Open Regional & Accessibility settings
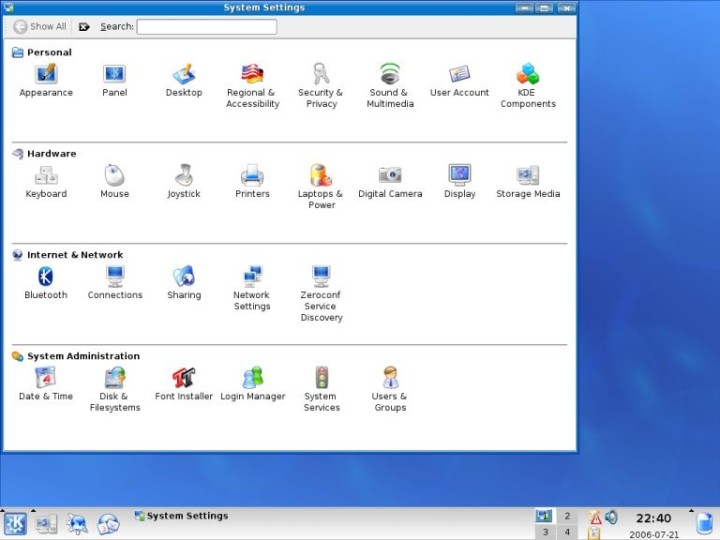This screenshot has width=720, height=540. pos(253,86)
